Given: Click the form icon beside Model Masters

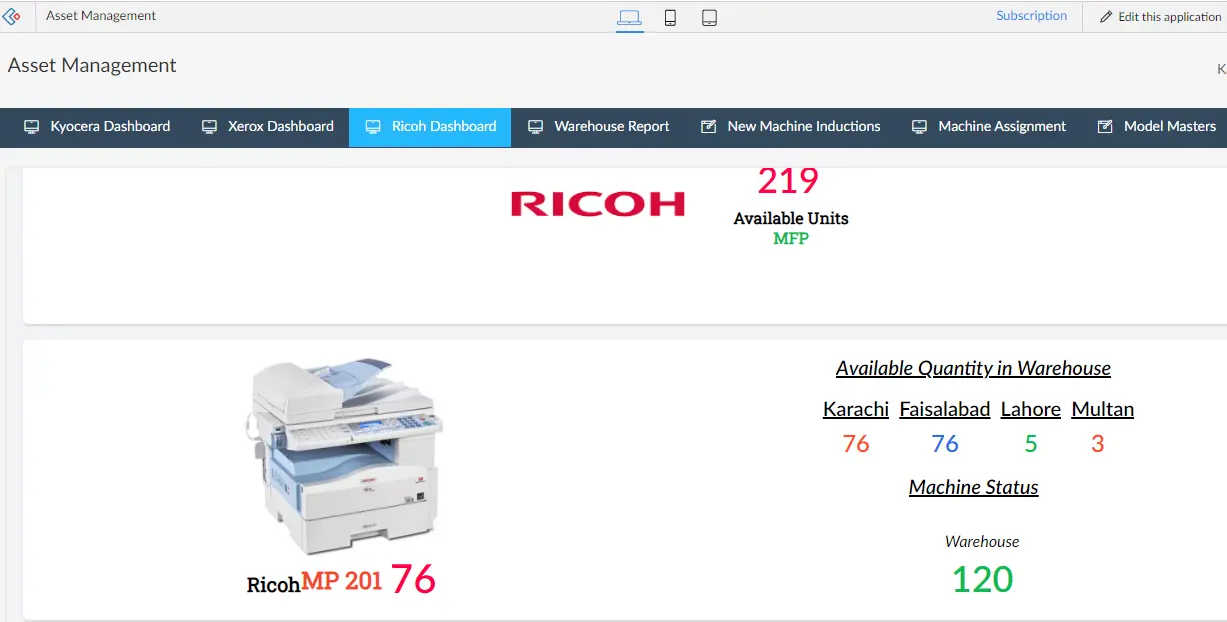Looking at the screenshot, I should [1105, 127].
